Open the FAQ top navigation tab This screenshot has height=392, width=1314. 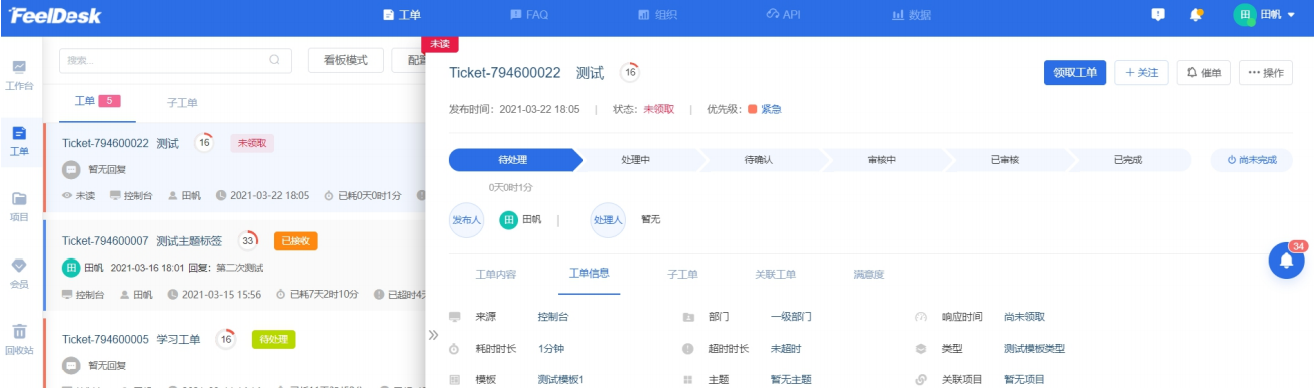[x=529, y=15]
